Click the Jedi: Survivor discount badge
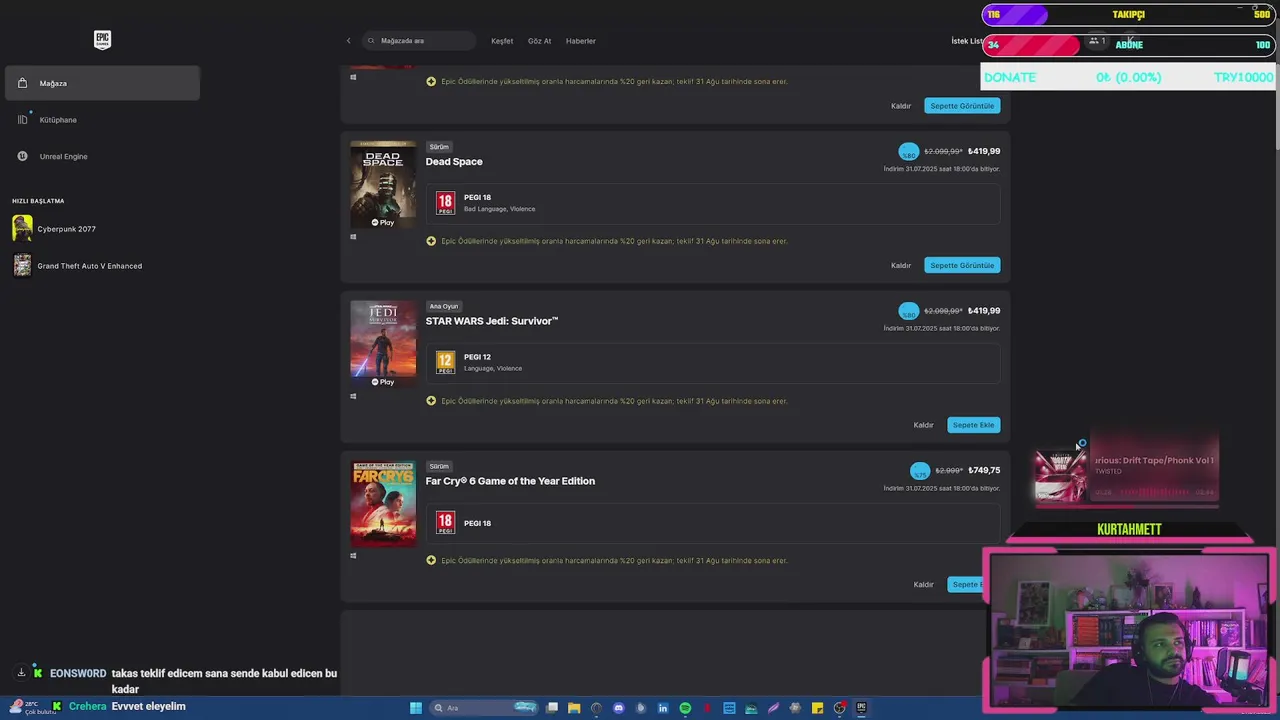The width and height of the screenshot is (1280, 720). click(x=908, y=312)
